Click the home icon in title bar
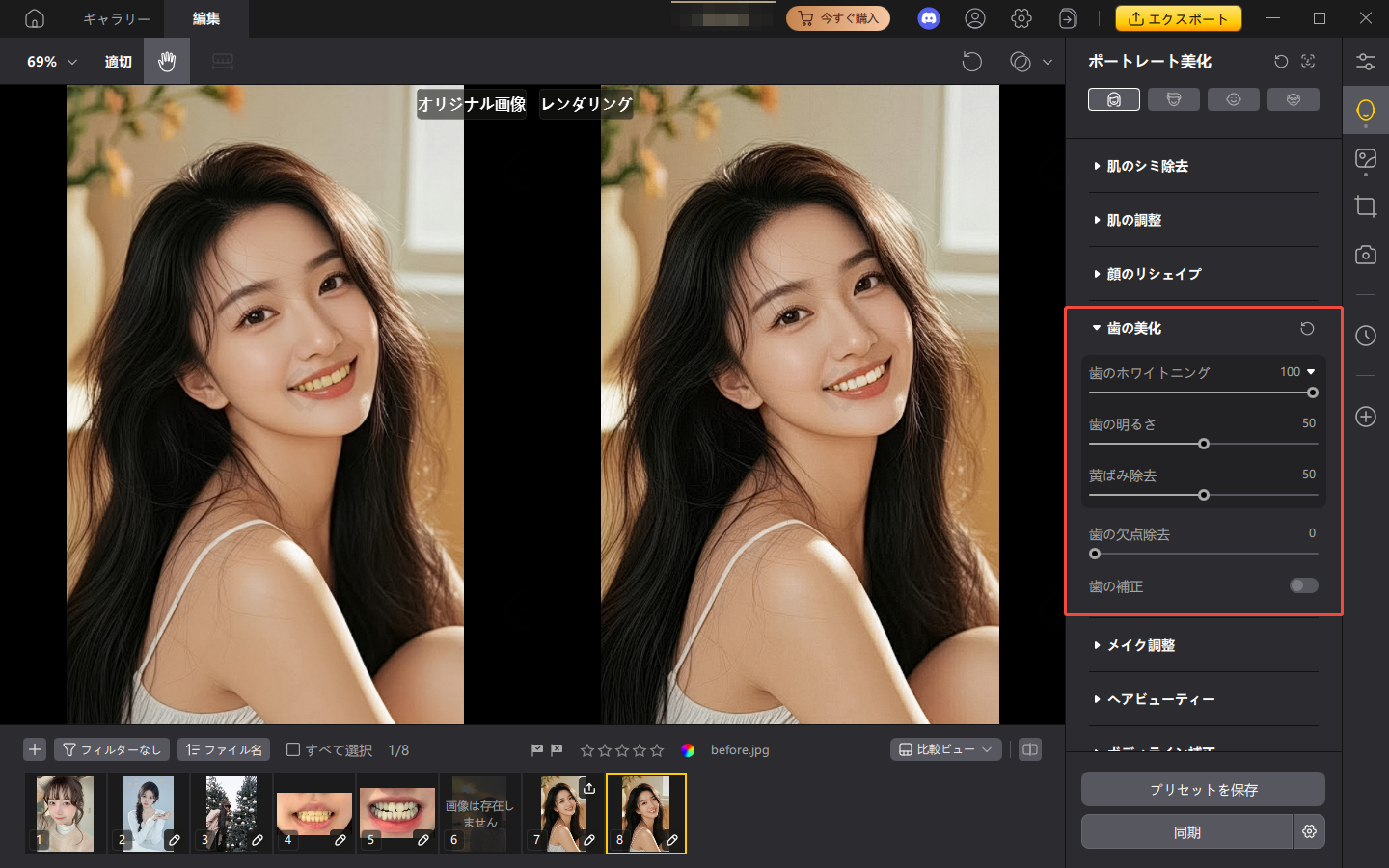The width and height of the screenshot is (1389, 868). point(35,18)
